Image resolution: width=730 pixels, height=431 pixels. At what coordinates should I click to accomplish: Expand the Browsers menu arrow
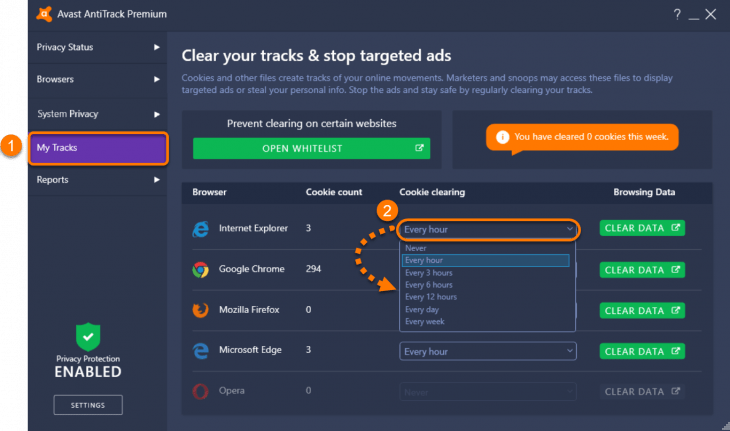point(156,79)
